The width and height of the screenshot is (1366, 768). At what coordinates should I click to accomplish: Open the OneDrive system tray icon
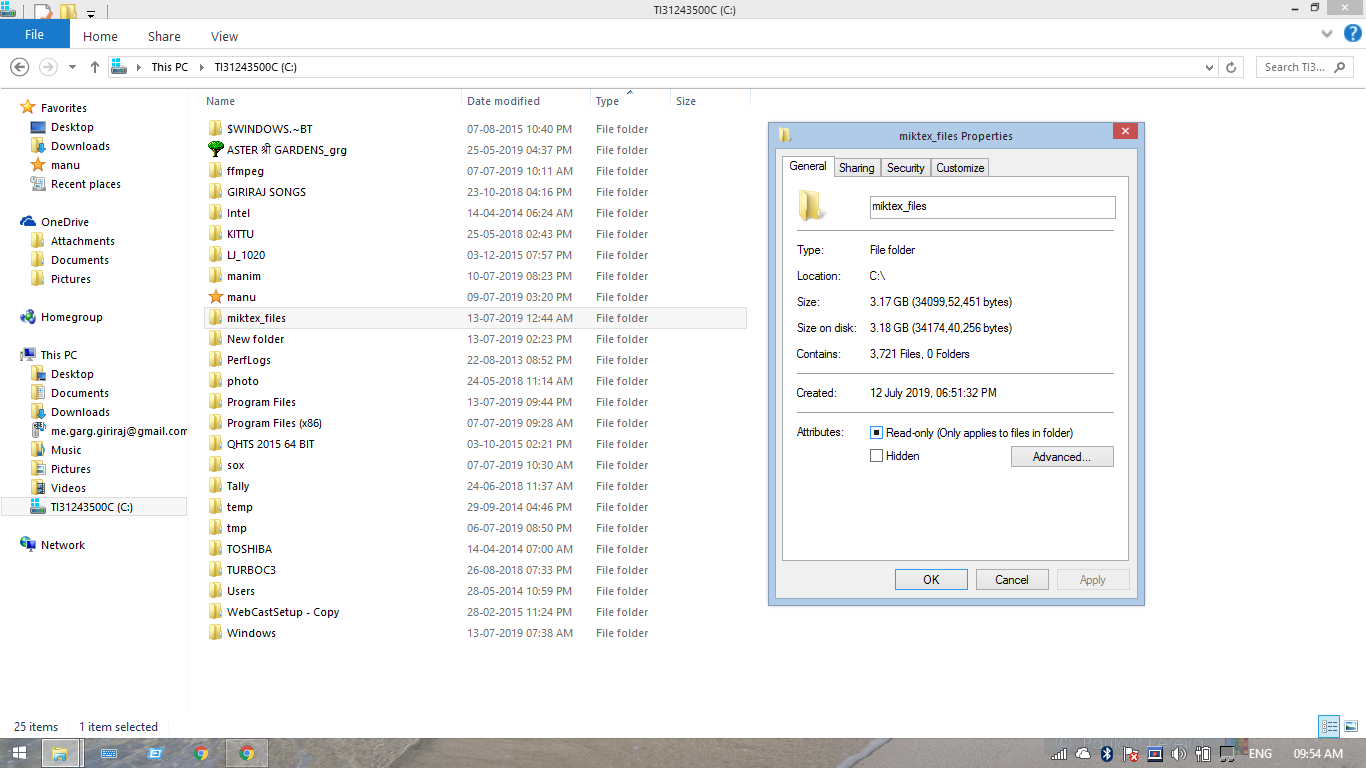[x=1083, y=754]
